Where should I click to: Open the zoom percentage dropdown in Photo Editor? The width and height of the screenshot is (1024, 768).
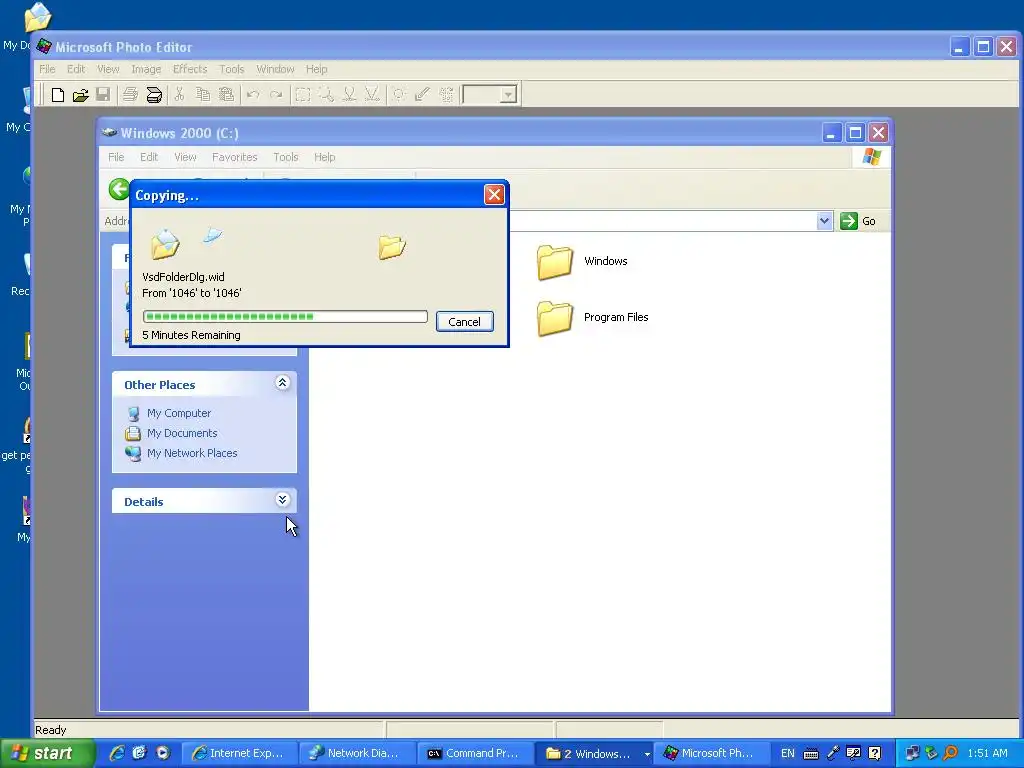pos(509,95)
